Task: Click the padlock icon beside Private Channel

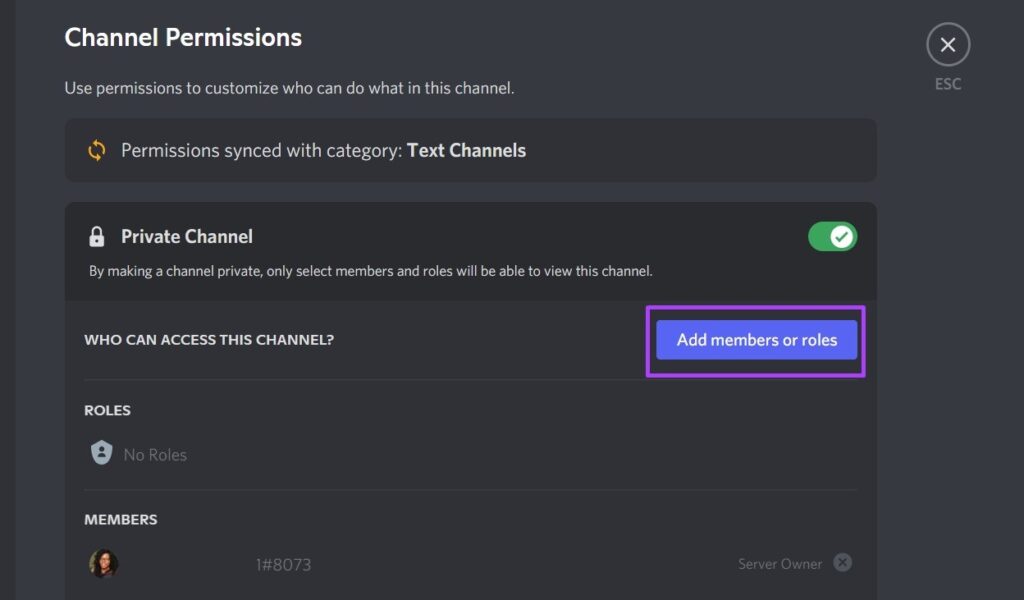Action: [97, 237]
